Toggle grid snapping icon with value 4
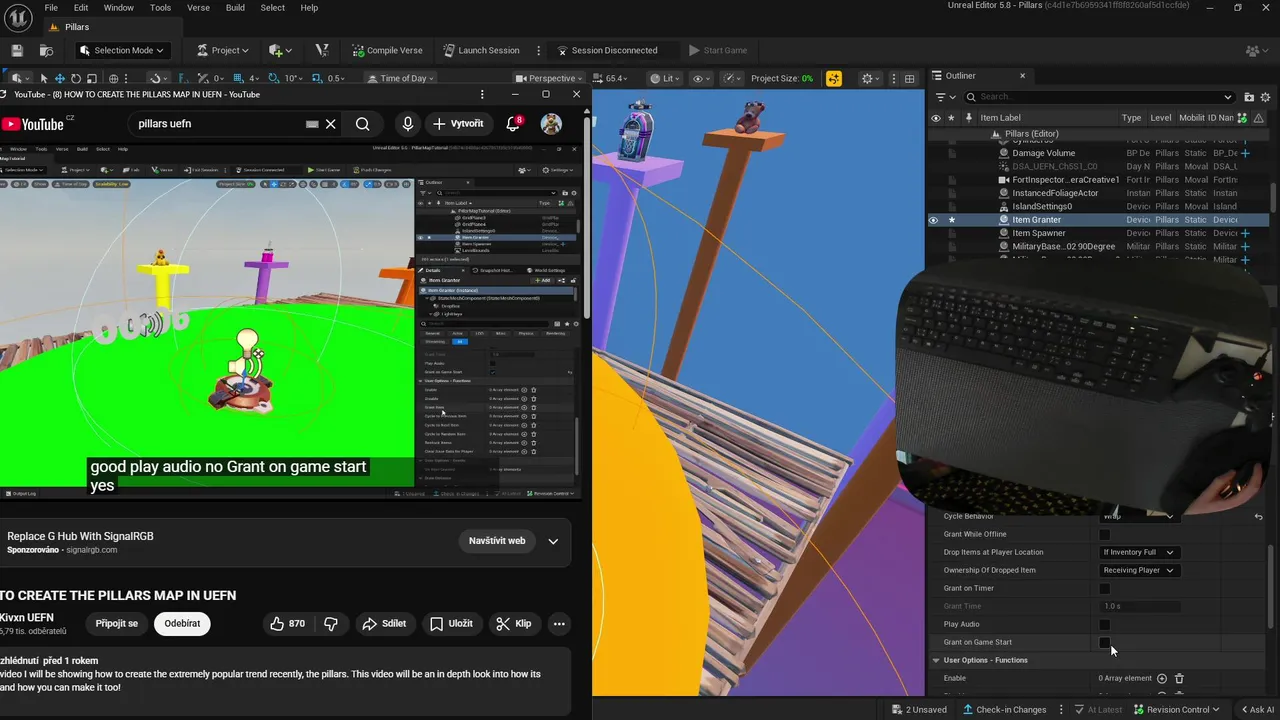1280x720 pixels. coord(240,78)
